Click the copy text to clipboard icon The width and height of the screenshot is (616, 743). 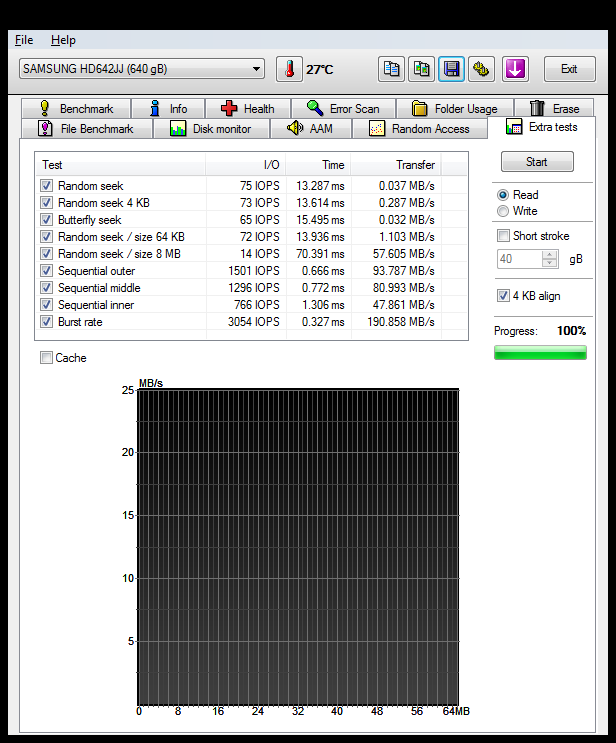(391, 69)
